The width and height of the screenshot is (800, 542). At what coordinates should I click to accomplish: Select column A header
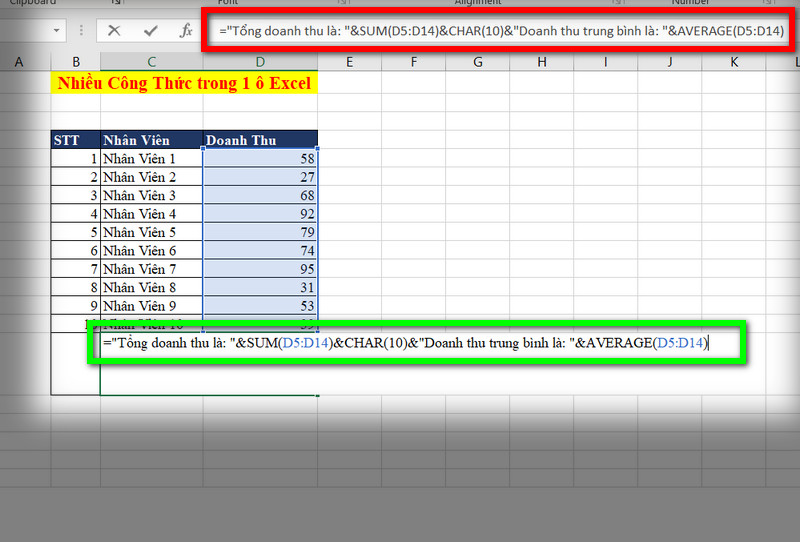pos(19,62)
